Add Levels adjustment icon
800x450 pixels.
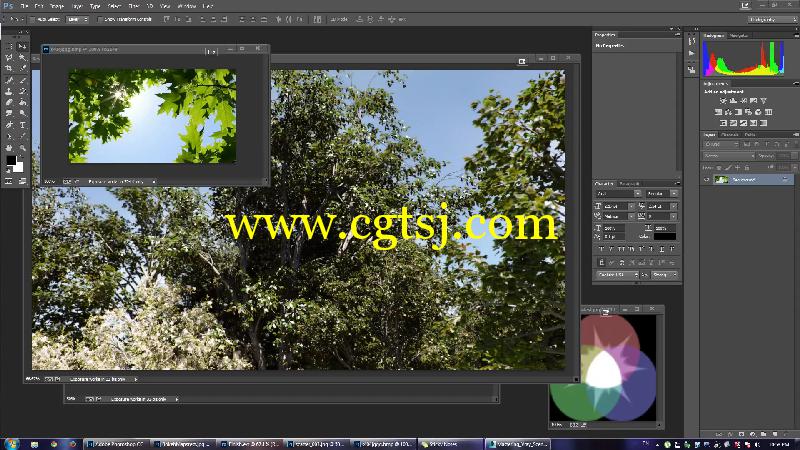[733, 101]
